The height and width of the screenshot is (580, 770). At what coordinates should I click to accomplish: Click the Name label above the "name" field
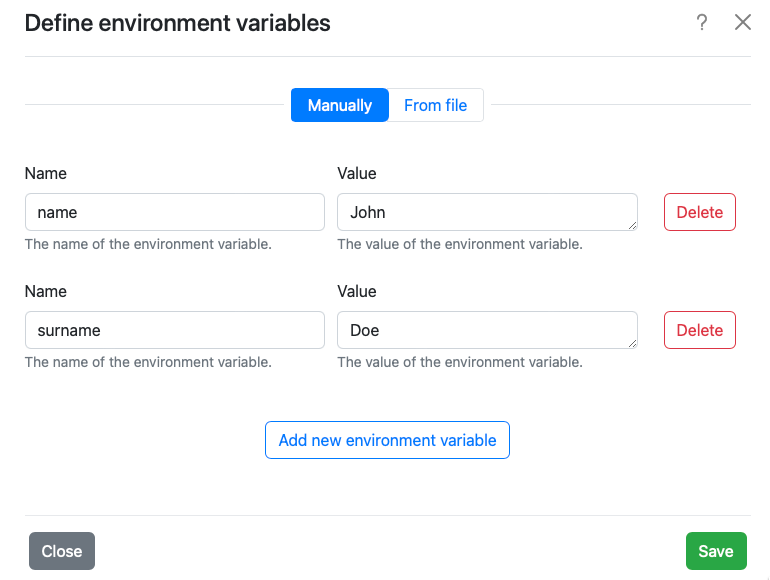46,173
